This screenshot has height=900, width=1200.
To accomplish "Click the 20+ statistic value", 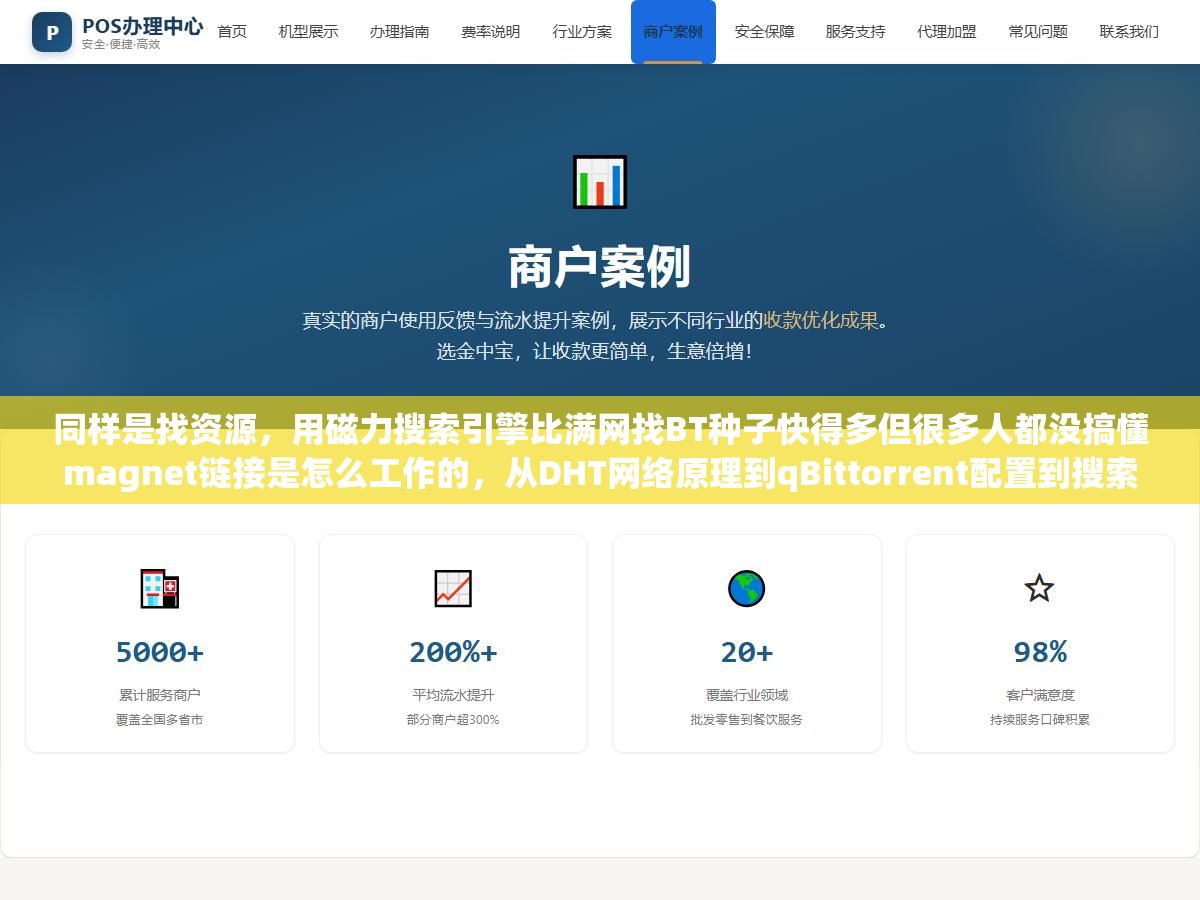I will click(x=747, y=652).
